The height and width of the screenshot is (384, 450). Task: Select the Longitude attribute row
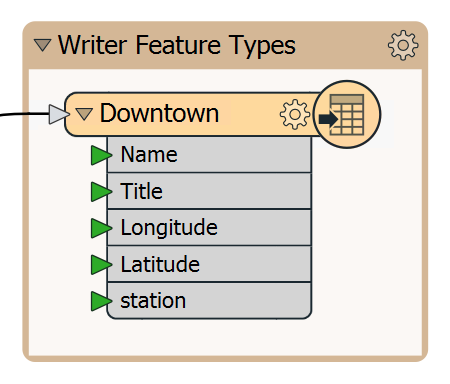tap(209, 228)
